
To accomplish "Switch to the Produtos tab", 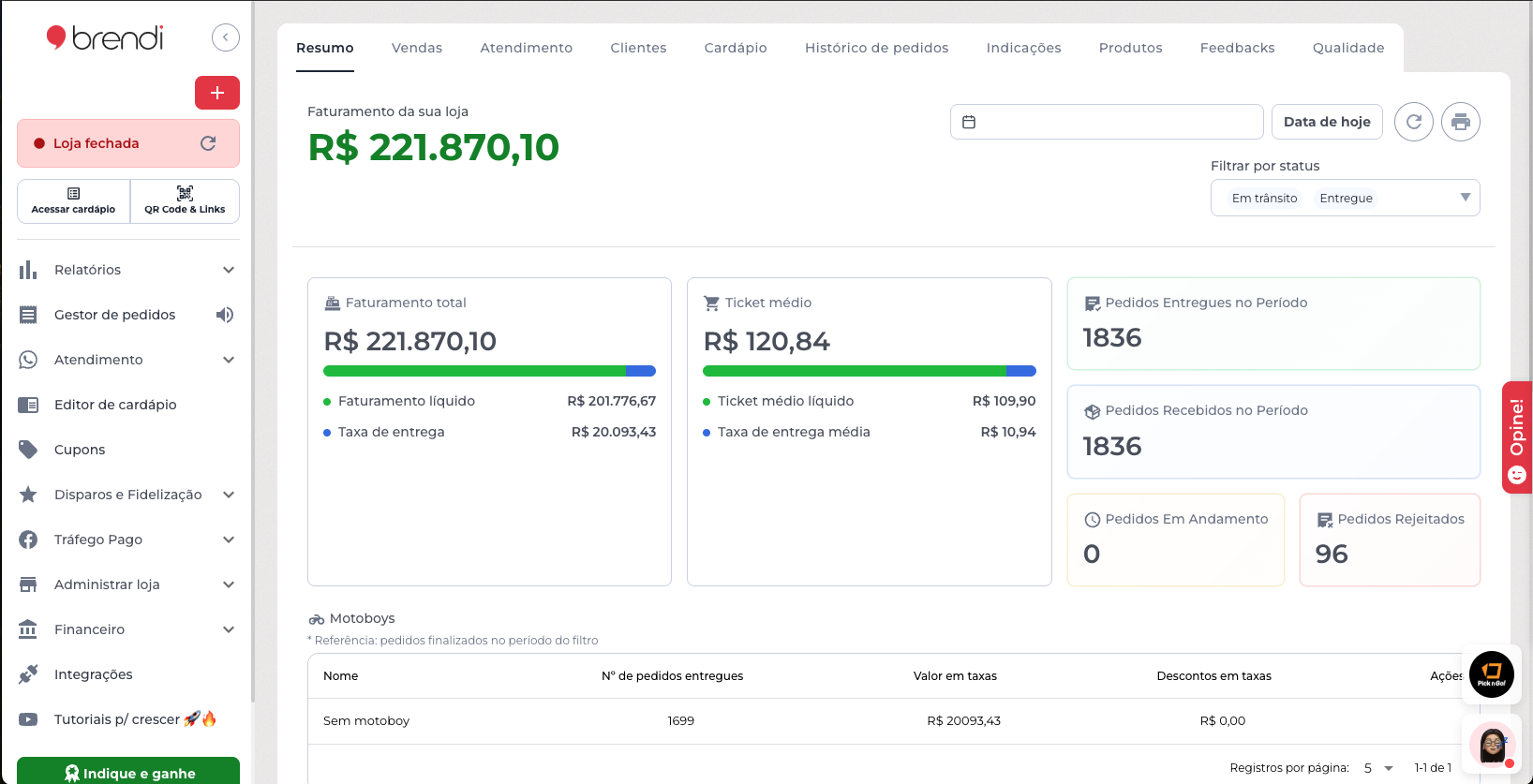I will click(1130, 48).
